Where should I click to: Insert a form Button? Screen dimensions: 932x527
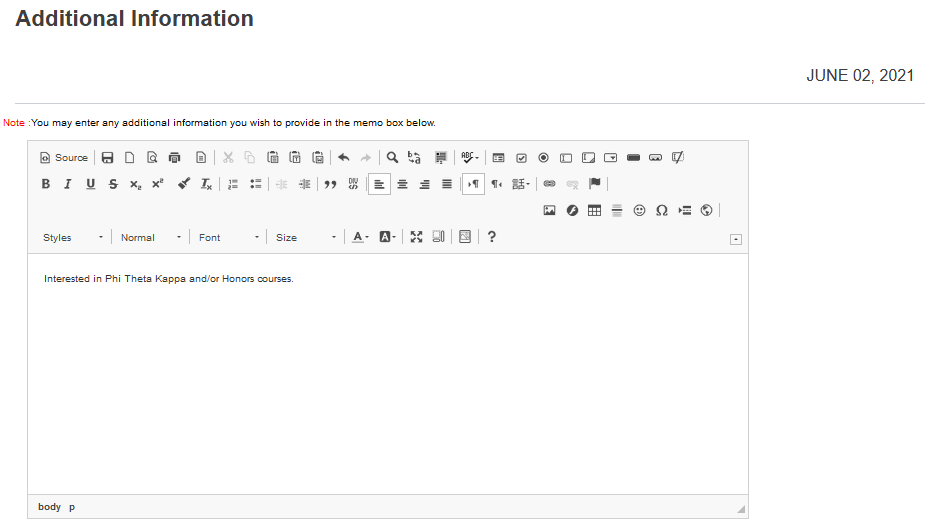pyautogui.click(x=633, y=157)
